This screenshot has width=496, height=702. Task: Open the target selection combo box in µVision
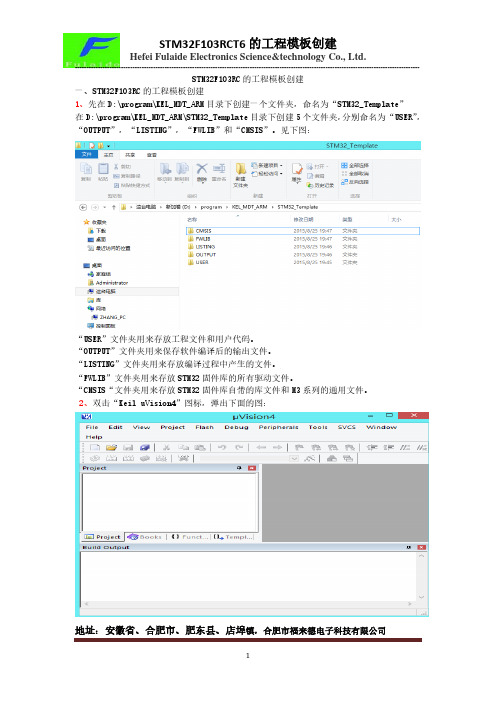tap(294, 458)
